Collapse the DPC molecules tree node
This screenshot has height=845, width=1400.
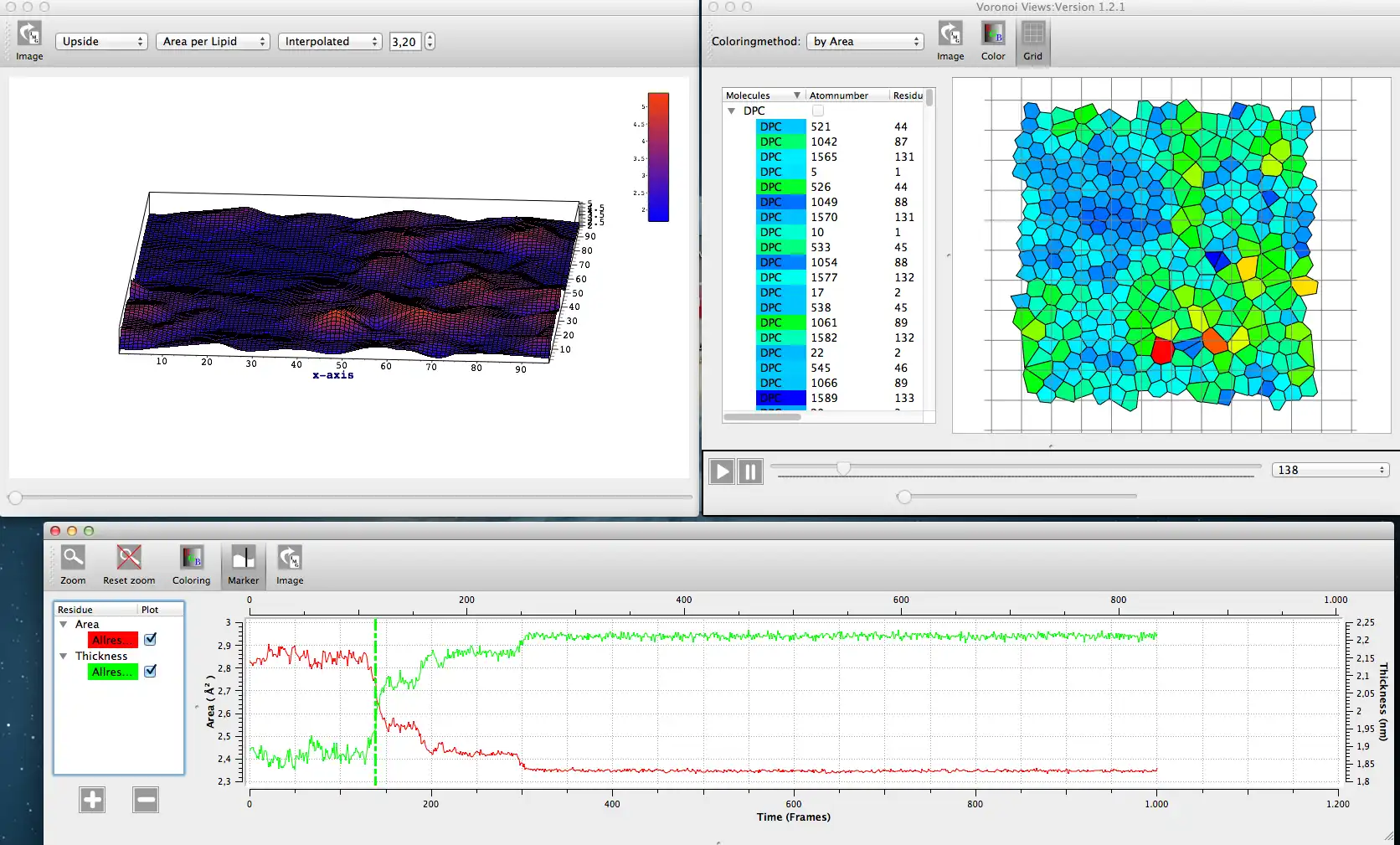(x=732, y=111)
